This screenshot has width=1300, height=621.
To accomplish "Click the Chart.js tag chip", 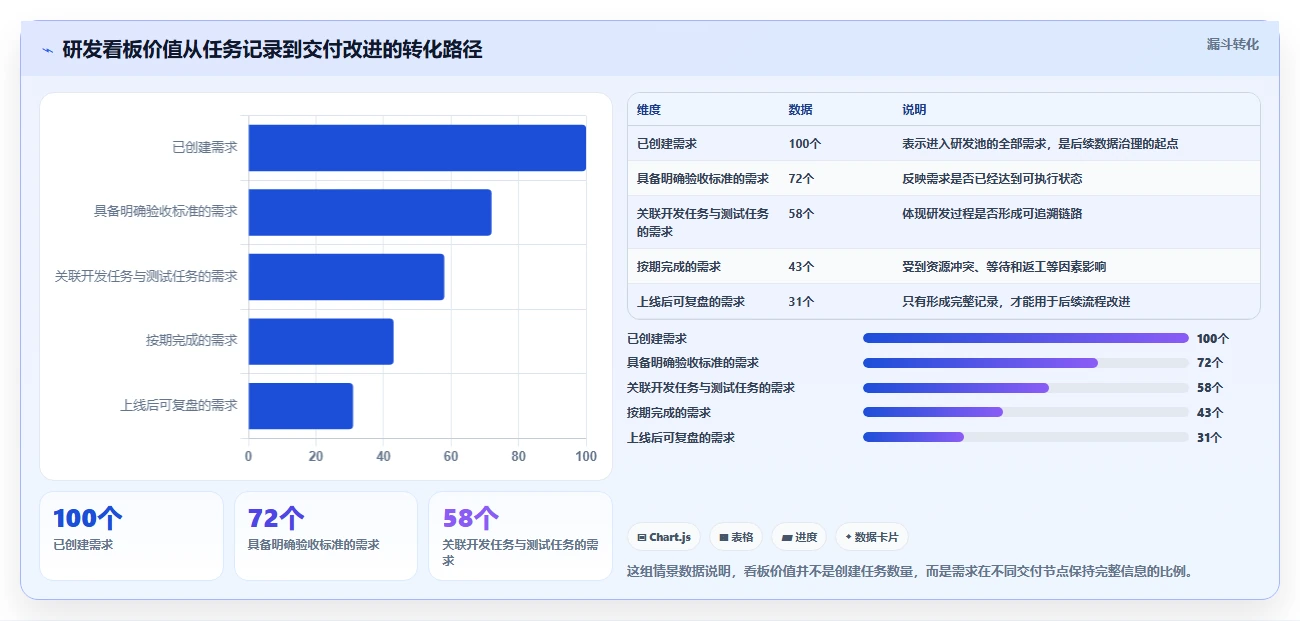I will (665, 537).
